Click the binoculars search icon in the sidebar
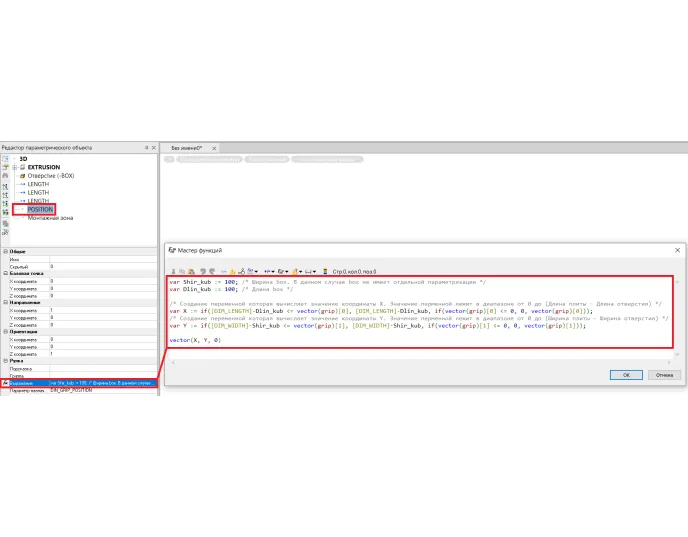 click(5, 175)
